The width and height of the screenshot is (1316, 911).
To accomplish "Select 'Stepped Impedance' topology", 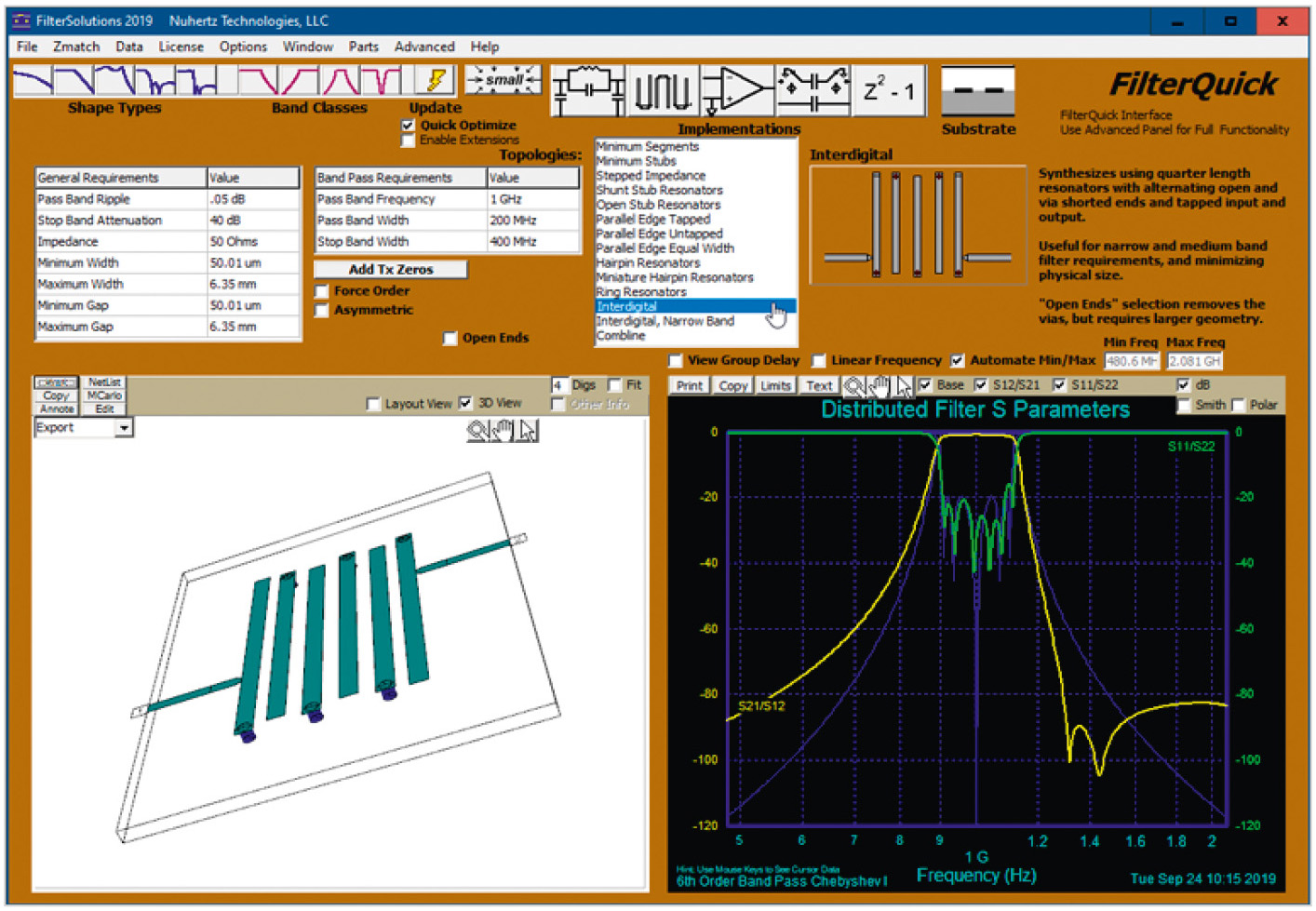I will click(651, 176).
